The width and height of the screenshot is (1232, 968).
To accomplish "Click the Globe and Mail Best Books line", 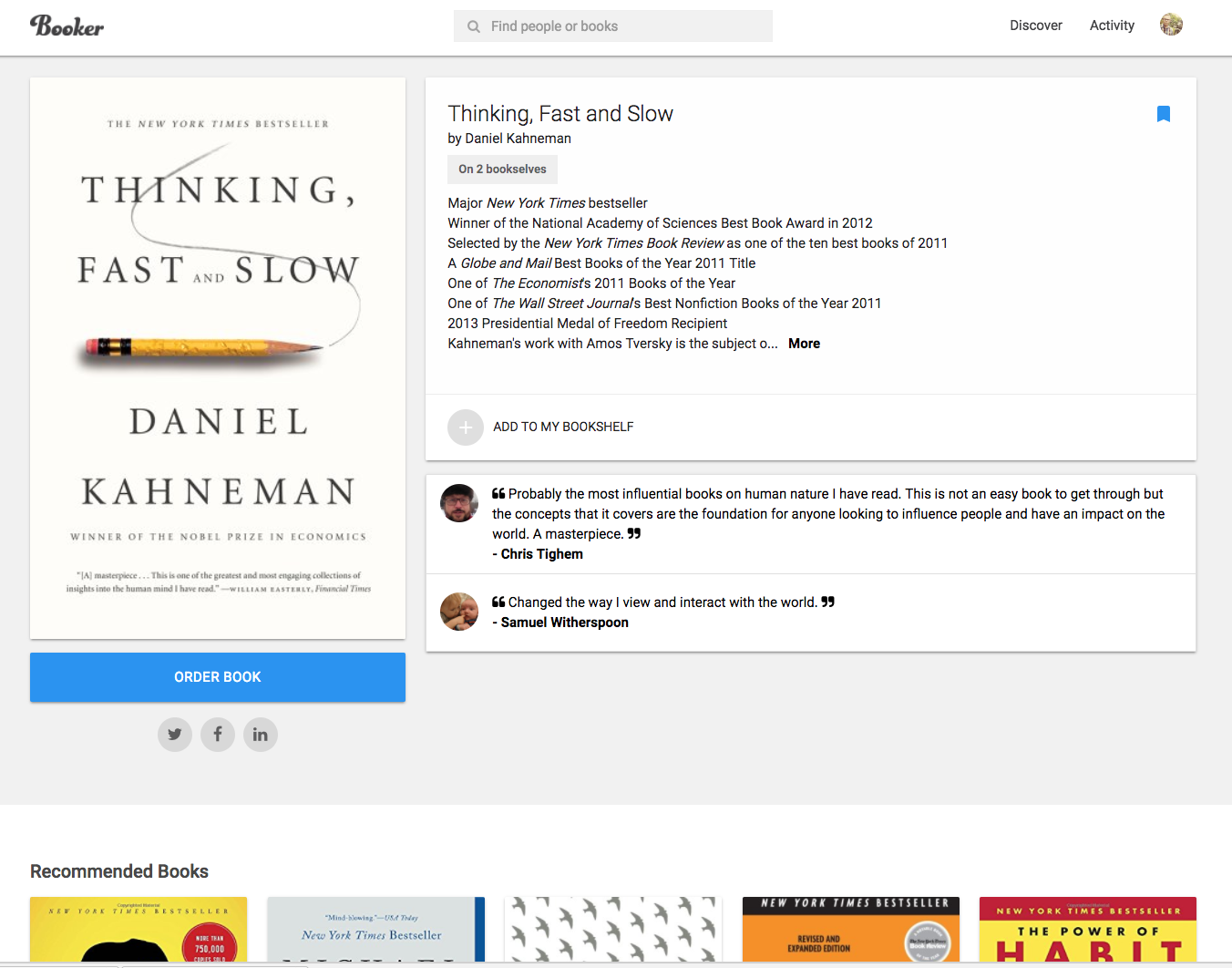I will coord(601,263).
